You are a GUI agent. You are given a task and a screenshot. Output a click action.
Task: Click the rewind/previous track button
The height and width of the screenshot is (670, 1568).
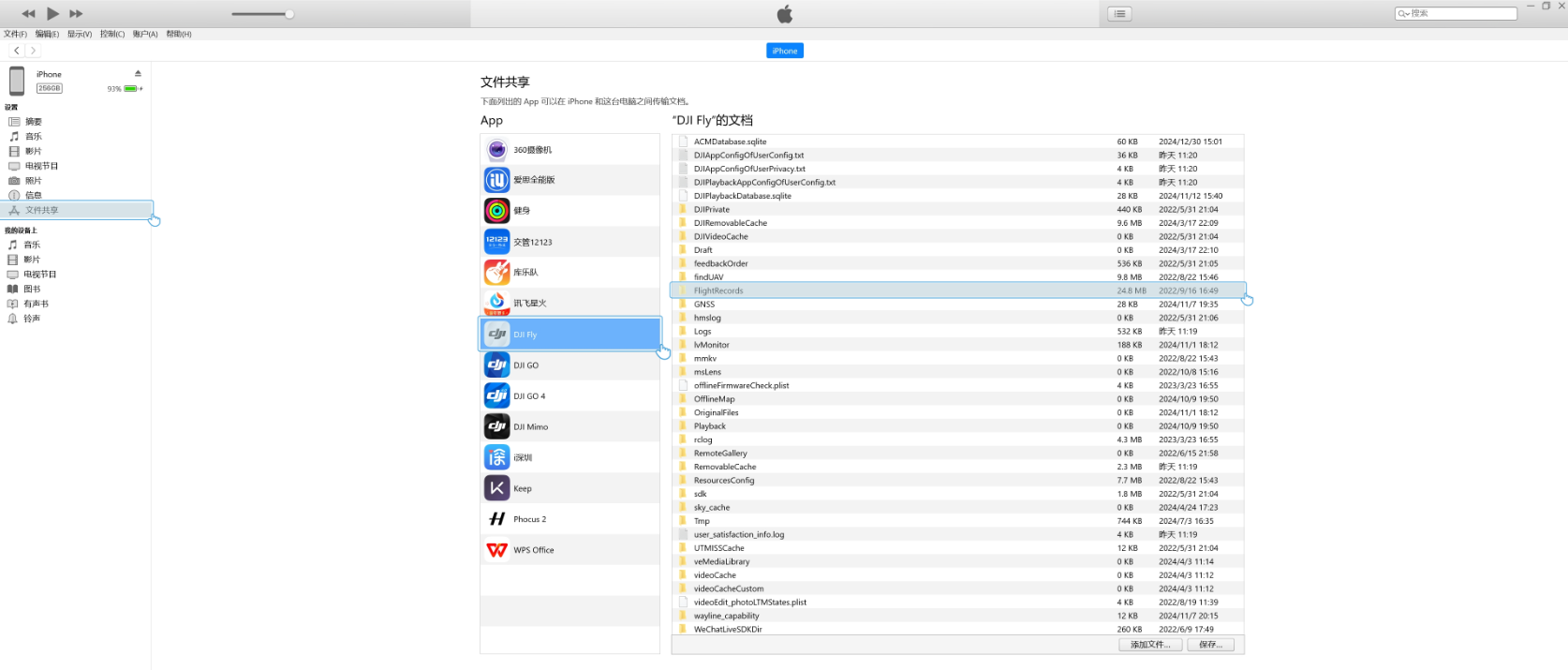point(28,13)
